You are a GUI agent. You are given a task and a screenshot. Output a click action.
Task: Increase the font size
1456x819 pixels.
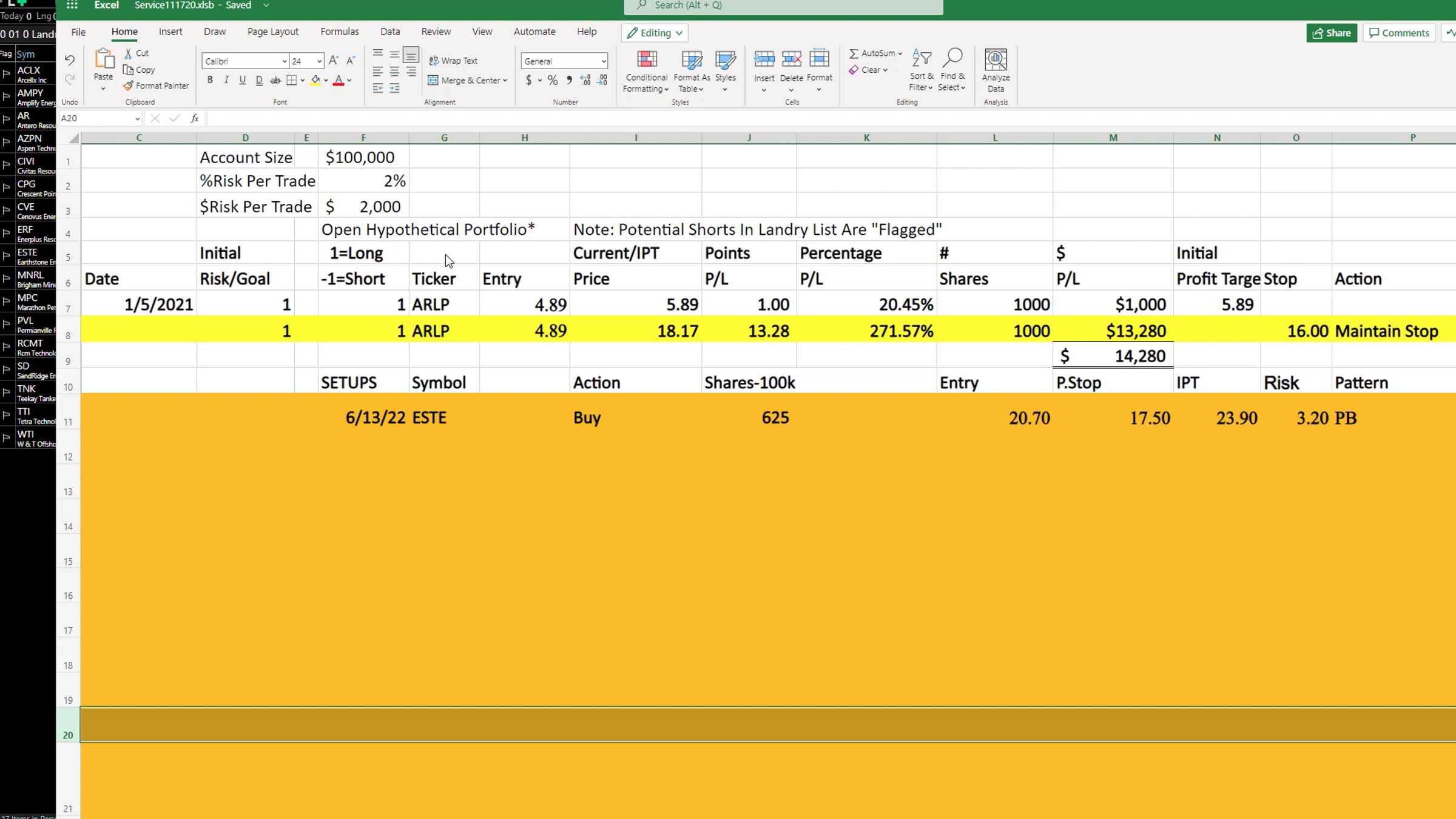[x=334, y=61]
